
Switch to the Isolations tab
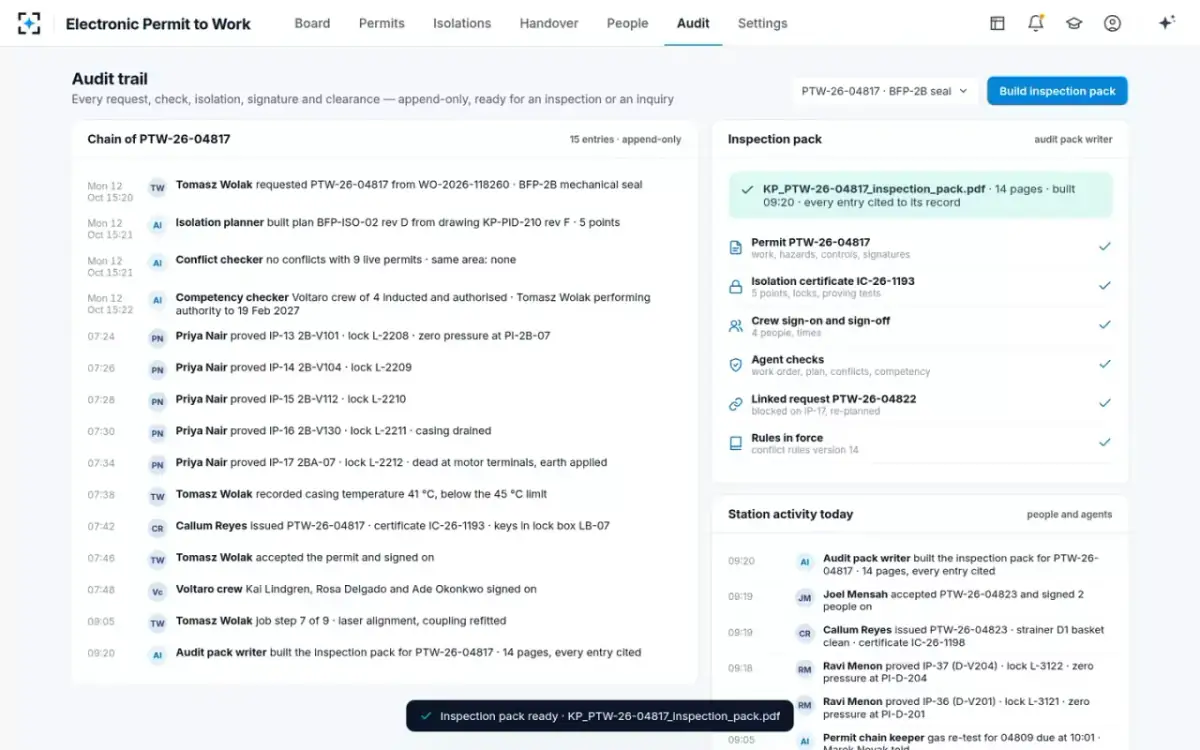462,23
